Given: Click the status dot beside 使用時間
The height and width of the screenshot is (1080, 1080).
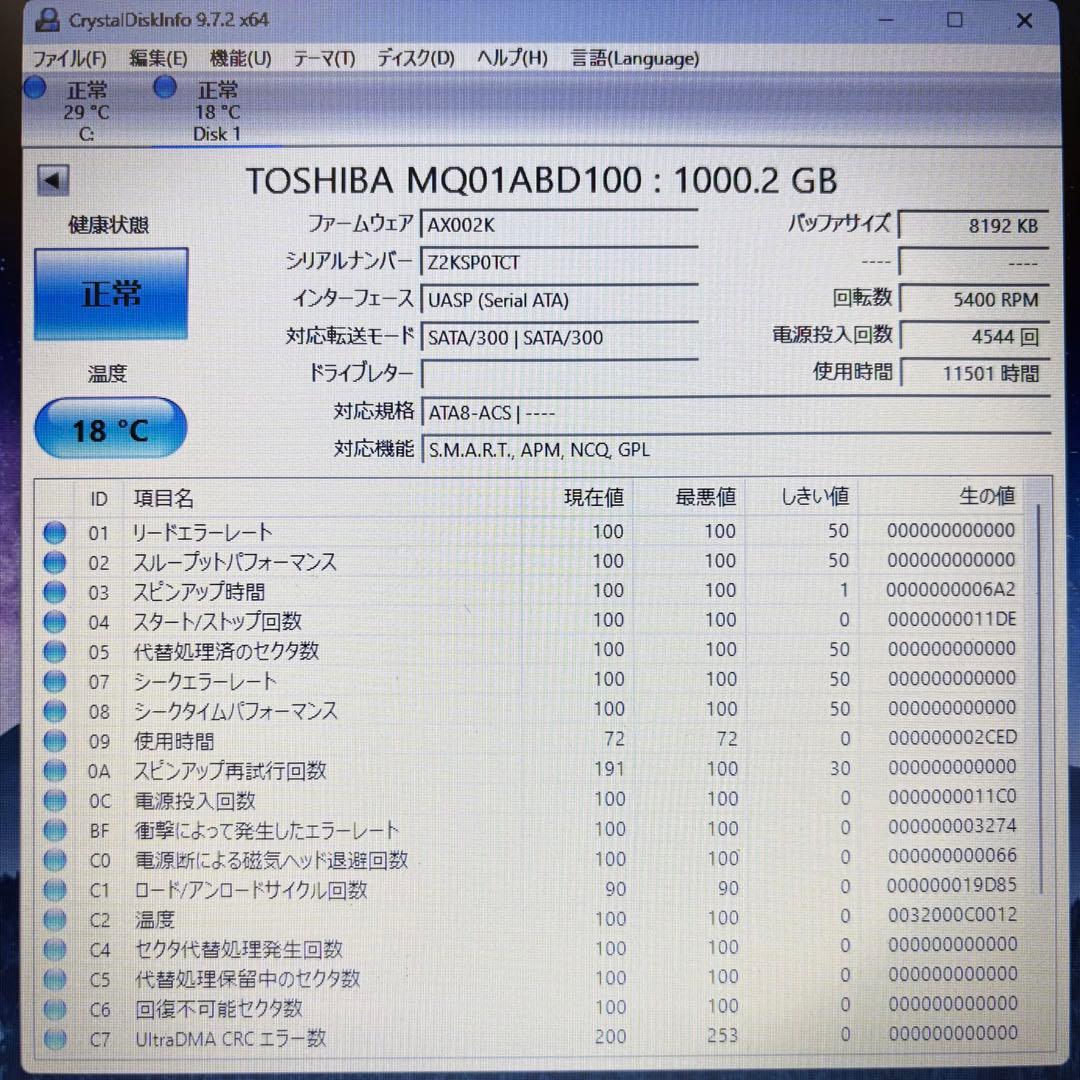Looking at the screenshot, I should coord(55,741).
